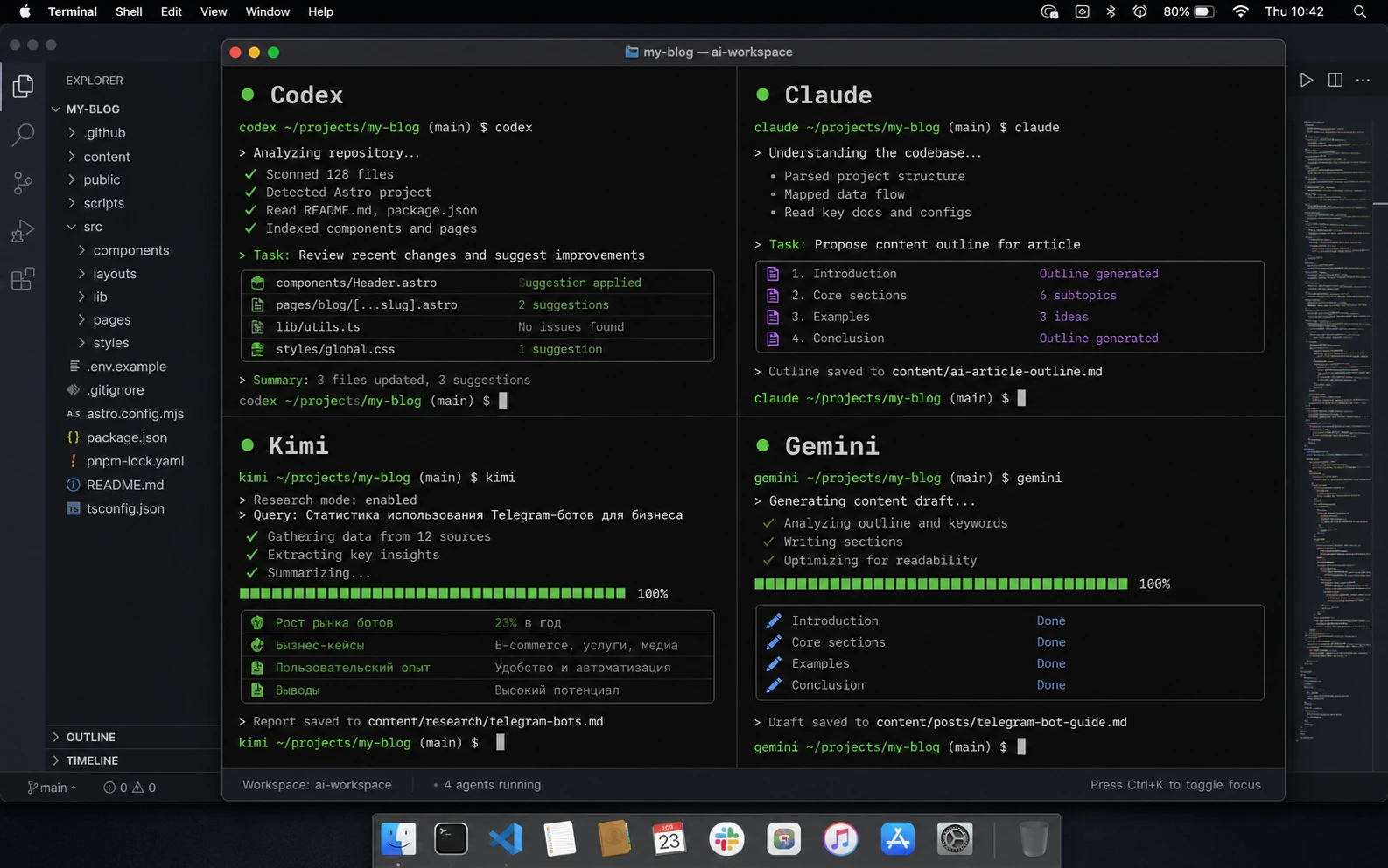
Task: Open the Calendar app in the Dock
Action: coord(669,839)
